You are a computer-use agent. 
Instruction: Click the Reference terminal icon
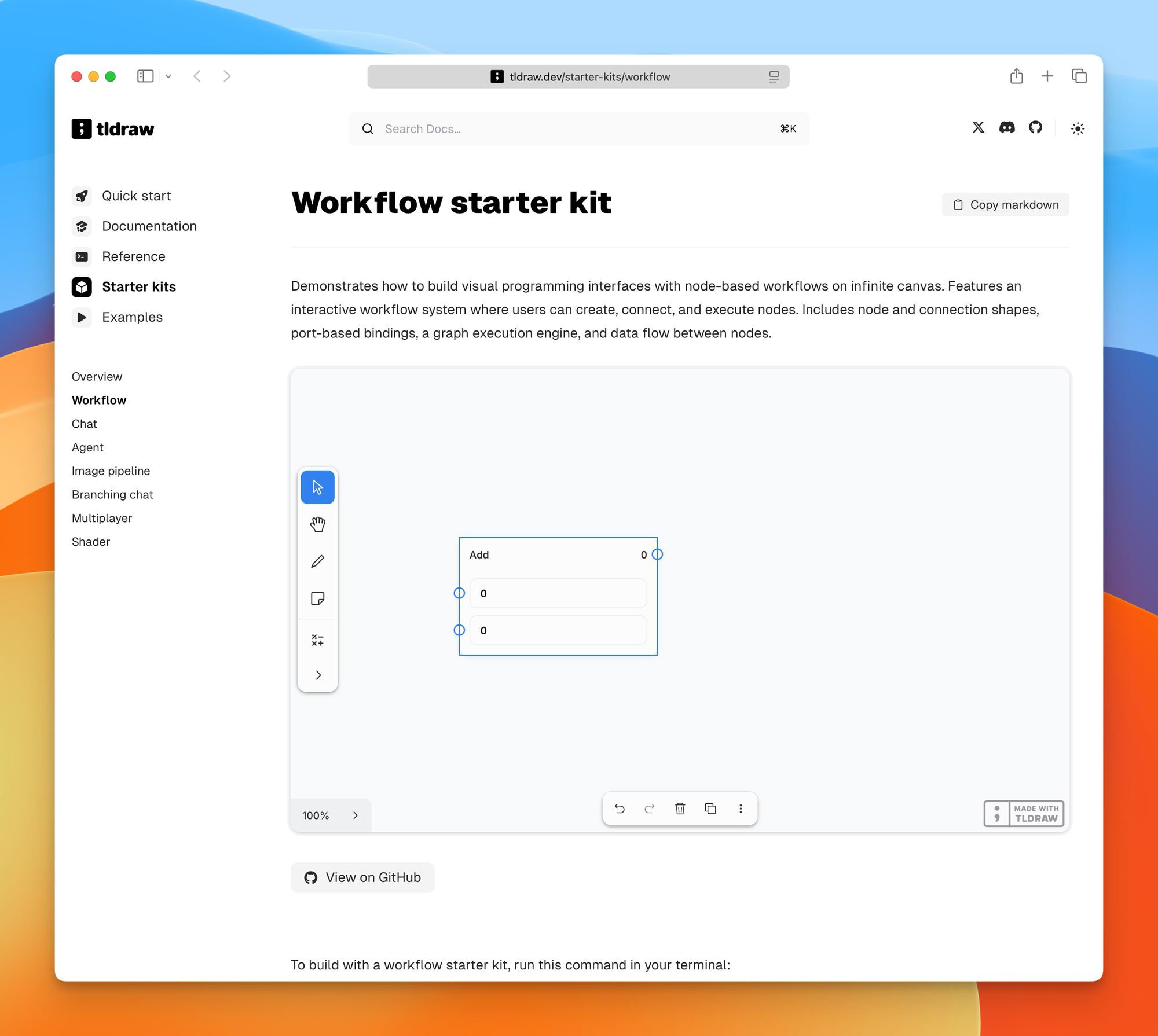[82, 256]
